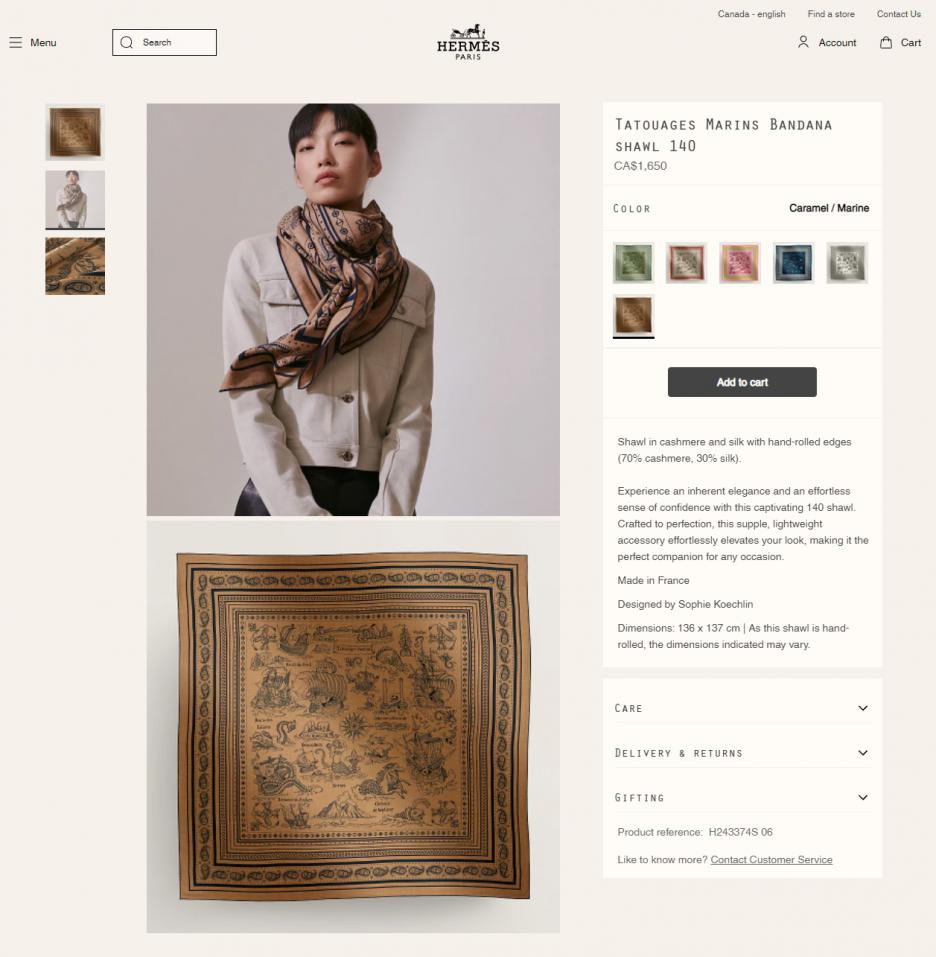
Task: Open the Contact Us link
Action: tap(898, 14)
